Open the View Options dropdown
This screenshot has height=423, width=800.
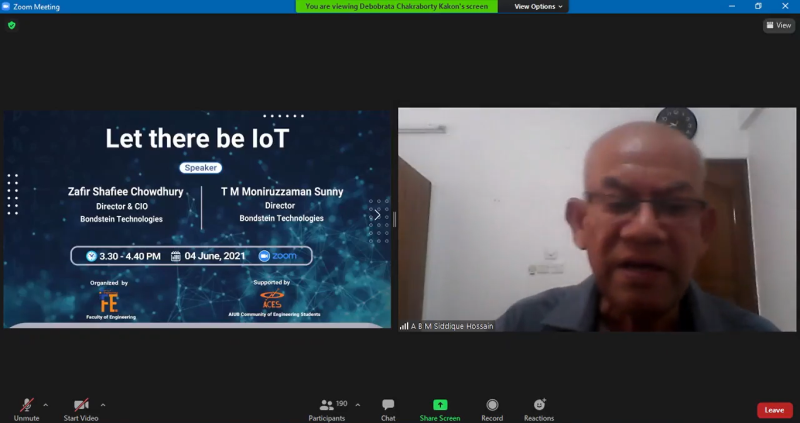point(538,6)
